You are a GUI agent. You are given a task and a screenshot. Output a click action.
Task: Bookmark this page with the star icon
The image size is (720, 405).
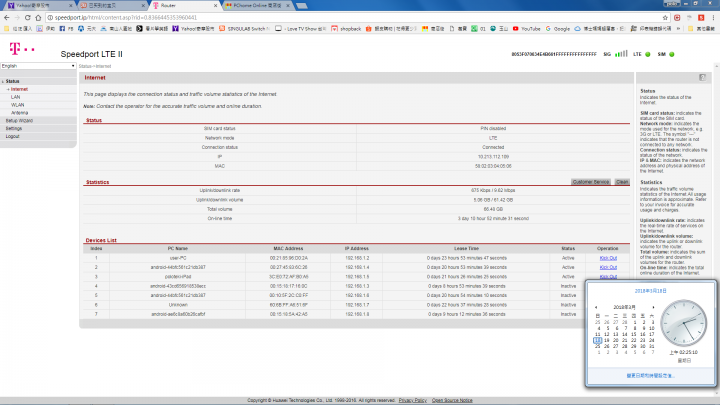tap(665, 17)
